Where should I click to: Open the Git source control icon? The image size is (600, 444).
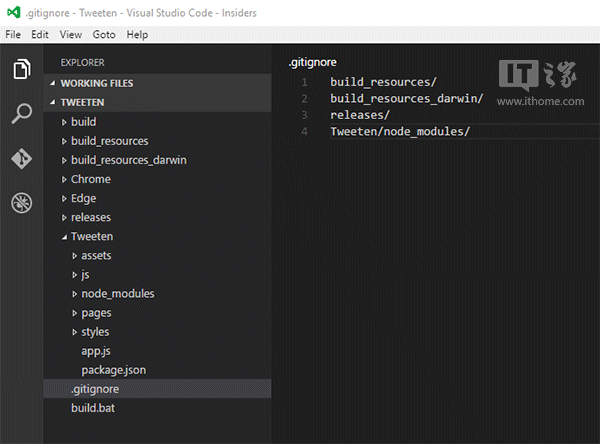pyautogui.click(x=21, y=158)
